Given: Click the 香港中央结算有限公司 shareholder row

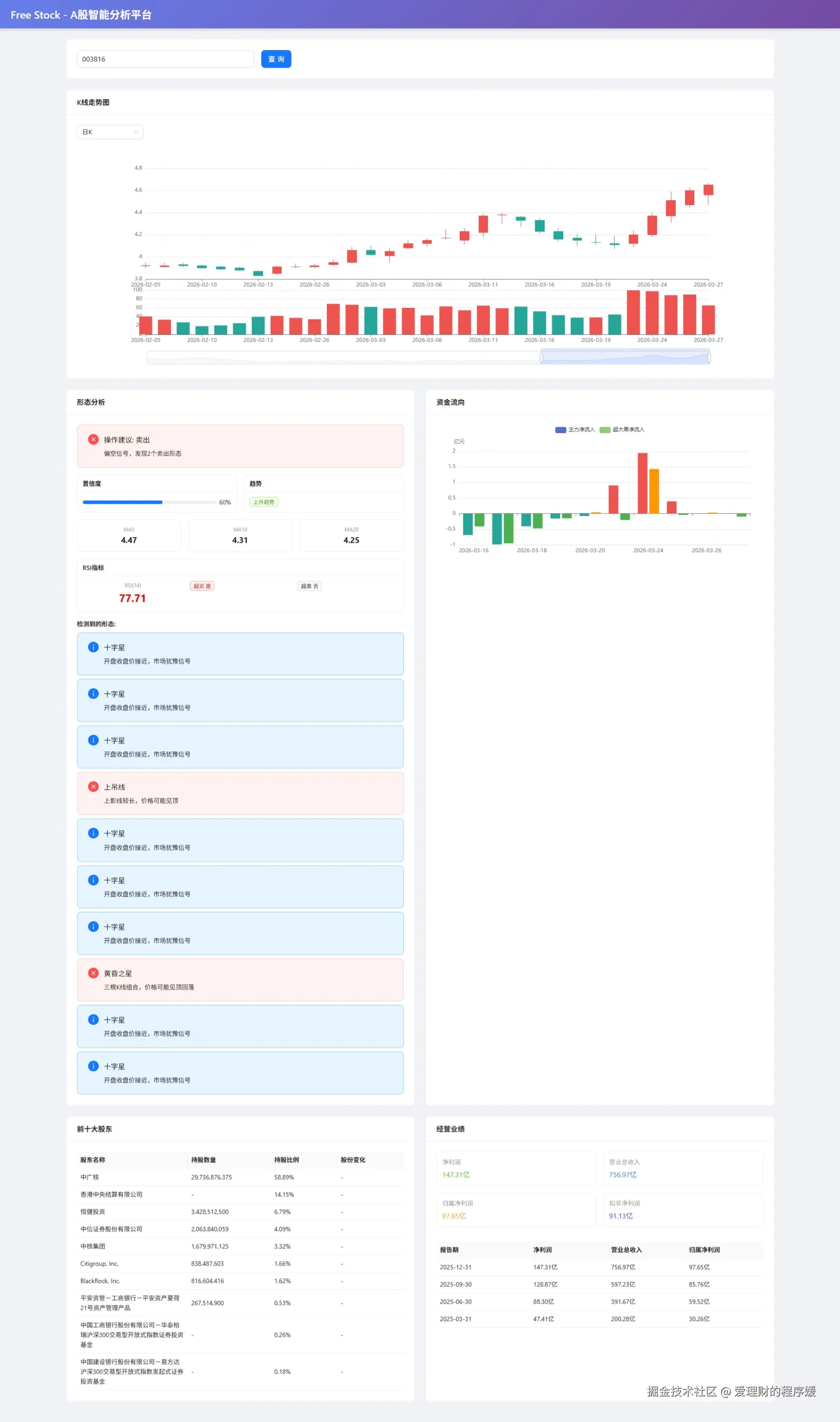Looking at the screenshot, I should 241,1194.
